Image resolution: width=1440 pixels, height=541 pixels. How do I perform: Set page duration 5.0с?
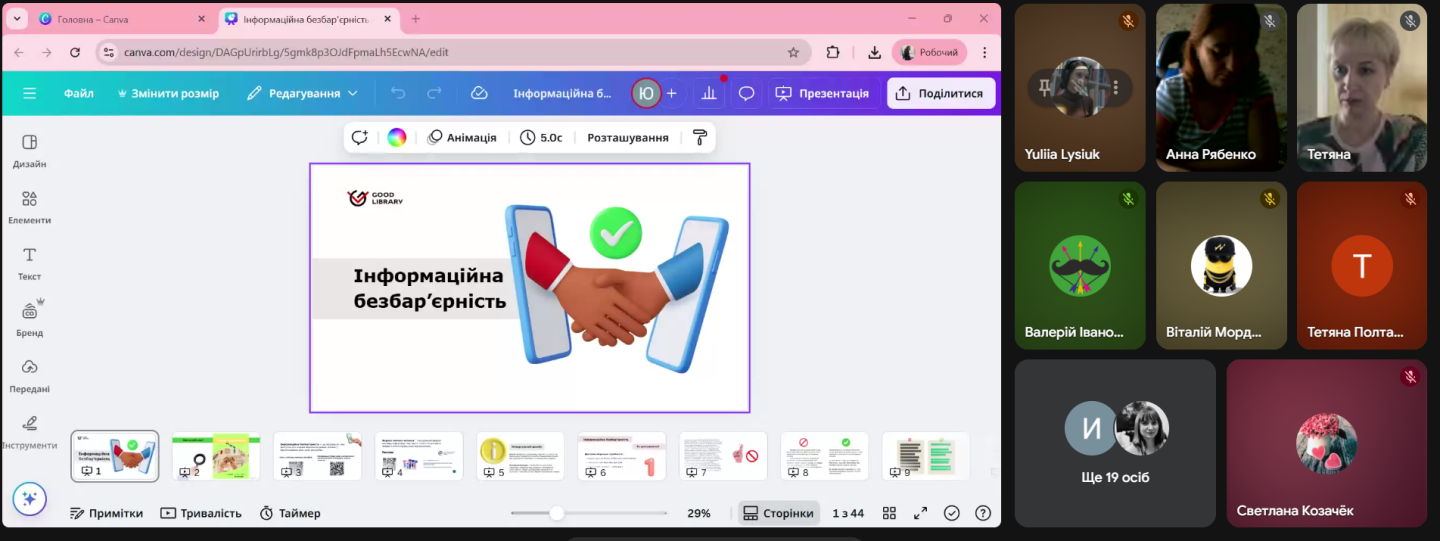pyautogui.click(x=541, y=138)
